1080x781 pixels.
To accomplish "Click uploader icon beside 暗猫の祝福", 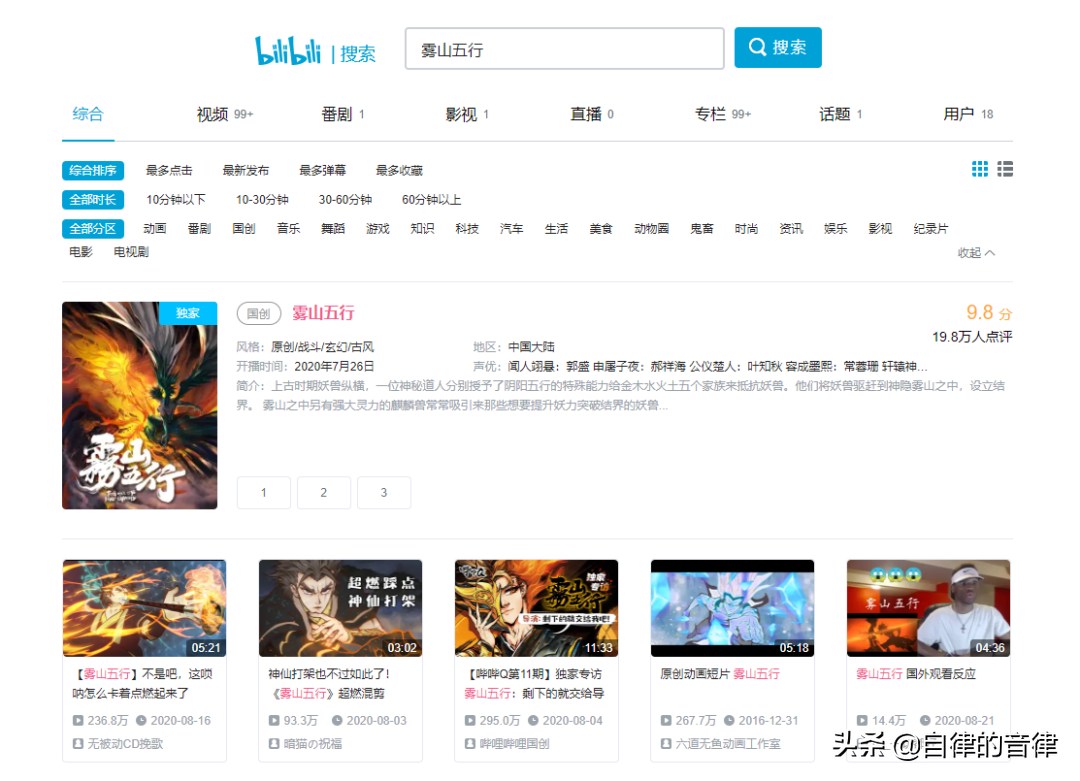I will (x=274, y=744).
